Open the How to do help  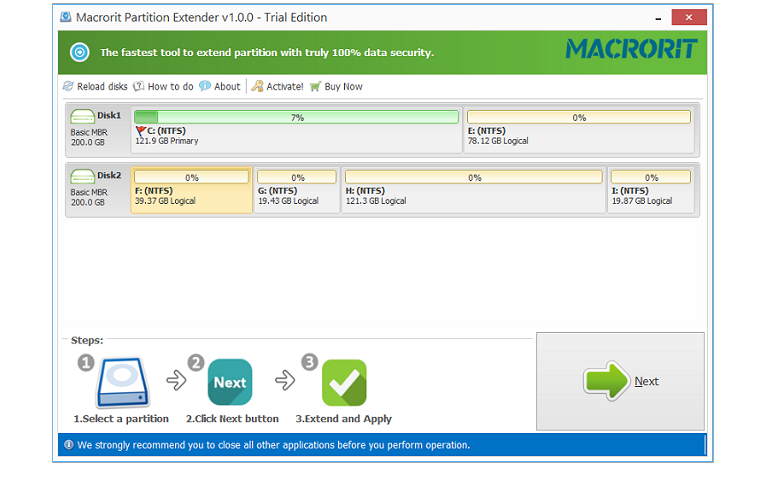164,86
